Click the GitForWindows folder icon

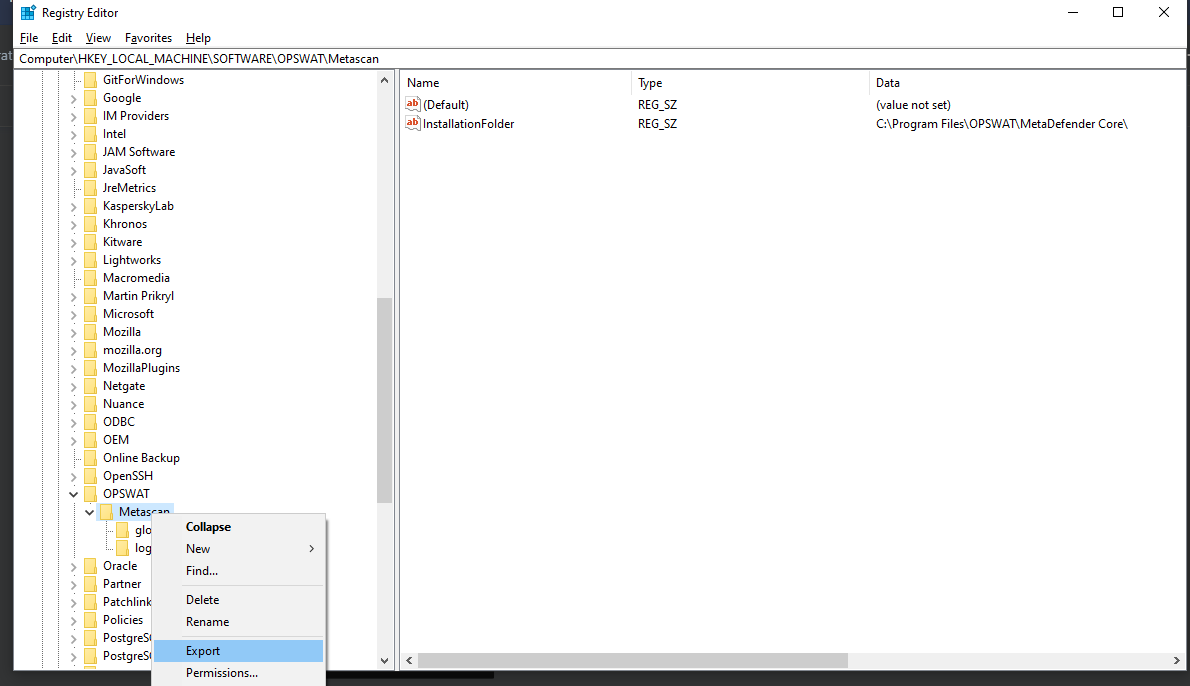(90, 80)
